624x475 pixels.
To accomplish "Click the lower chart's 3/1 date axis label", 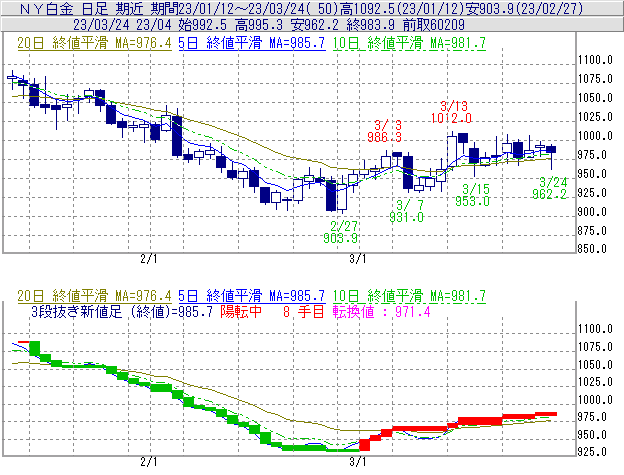I will pos(357,462).
